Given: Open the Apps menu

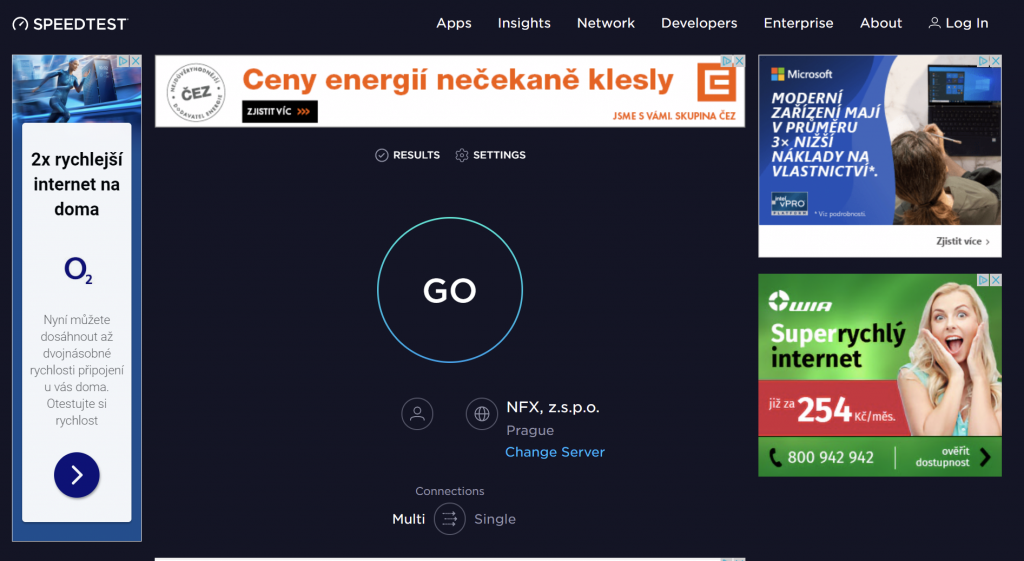Looking at the screenshot, I should (453, 23).
